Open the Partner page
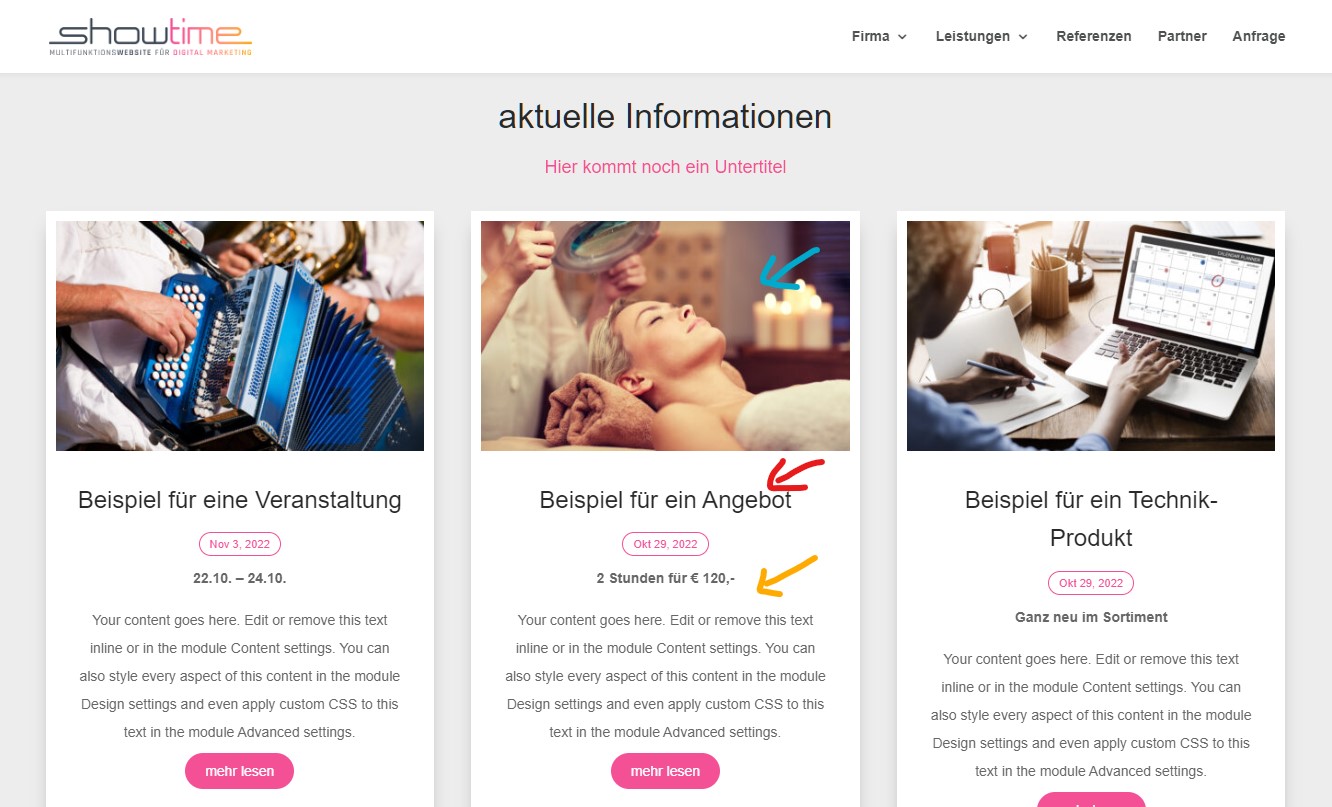Screen dimensions: 1332x807 [x=1182, y=36]
